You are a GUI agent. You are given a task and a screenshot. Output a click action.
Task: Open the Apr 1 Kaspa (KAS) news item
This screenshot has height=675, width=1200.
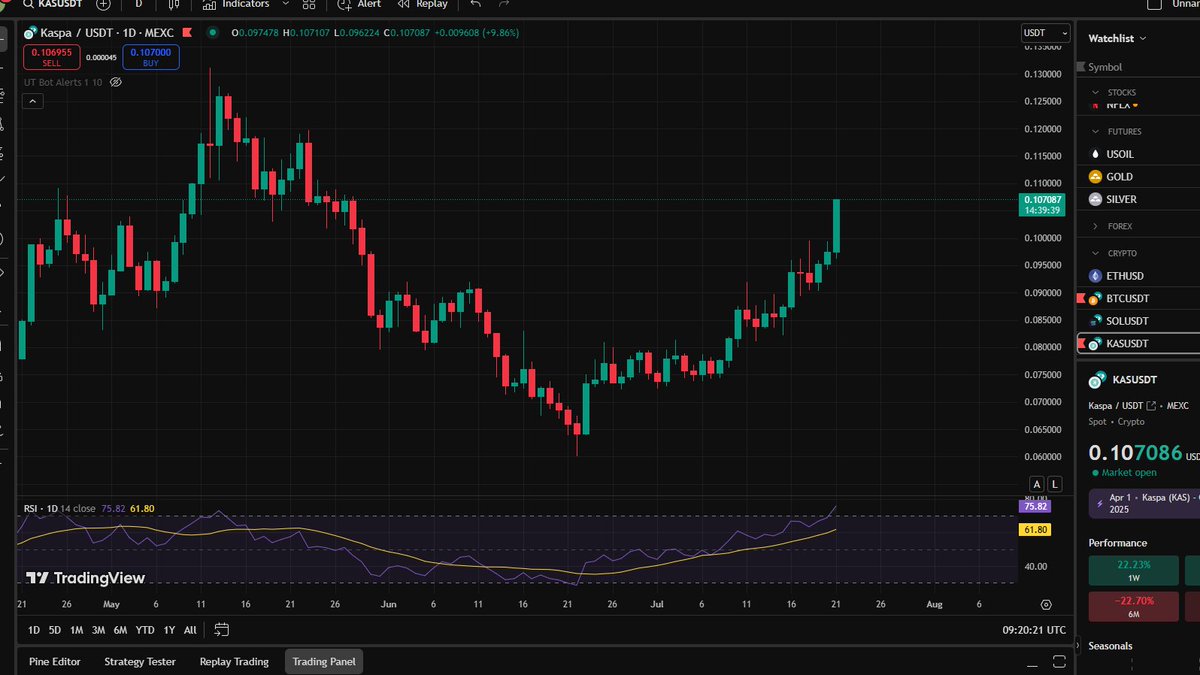pyautogui.click(x=1144, y=502)
